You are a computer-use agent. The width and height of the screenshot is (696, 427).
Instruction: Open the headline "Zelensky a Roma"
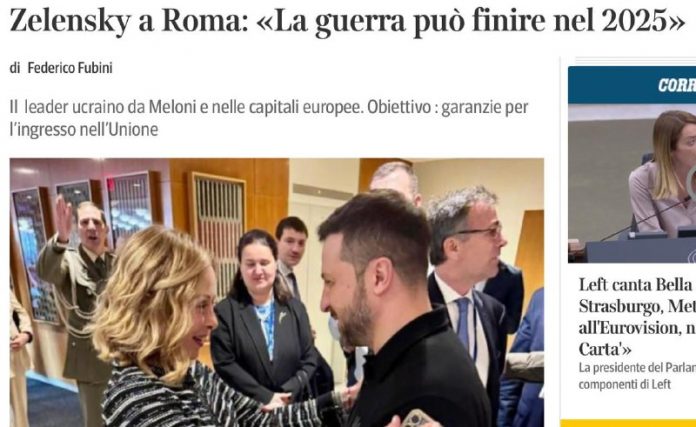click(x=348, y=21)
